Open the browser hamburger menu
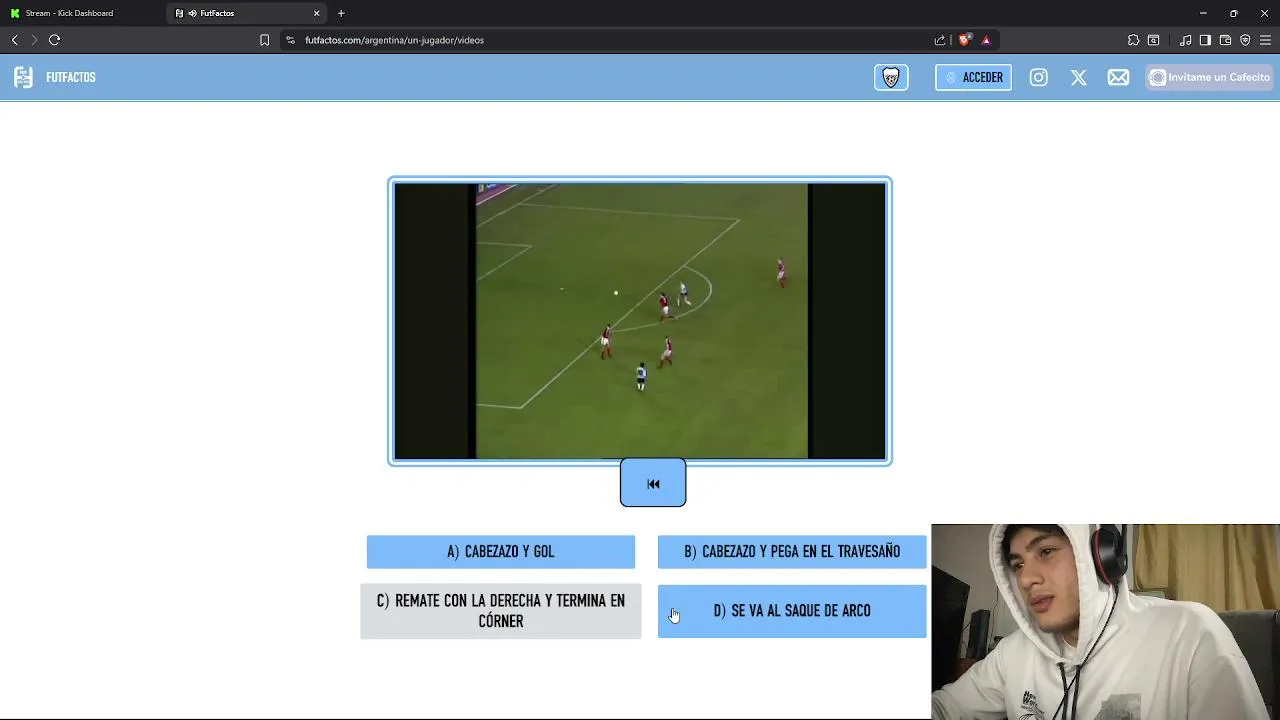This screenshot has height=720, width=1280. point(1265,40)
